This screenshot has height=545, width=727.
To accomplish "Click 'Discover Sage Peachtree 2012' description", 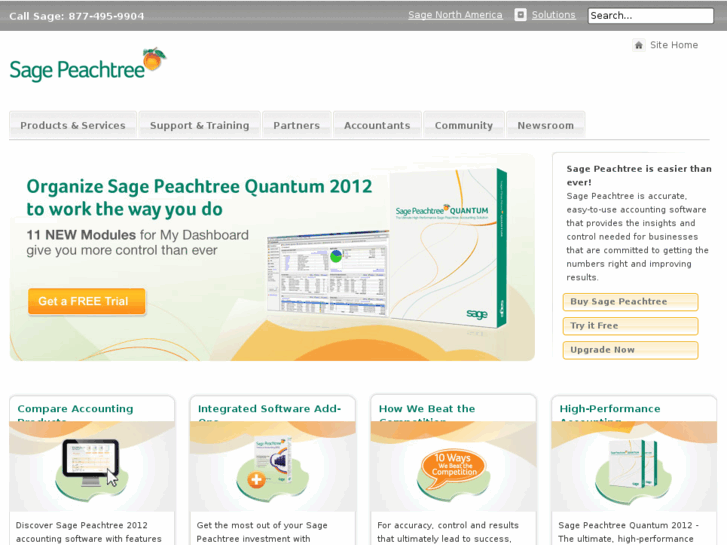I will pyautogui.click(x=82, y=525).
